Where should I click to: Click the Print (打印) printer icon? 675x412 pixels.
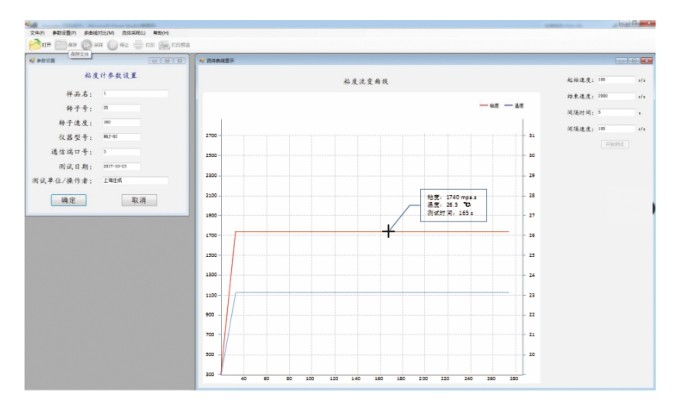(x=139, y=45)
